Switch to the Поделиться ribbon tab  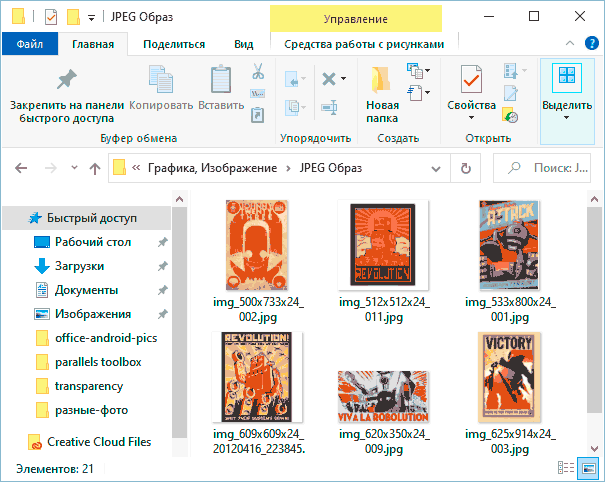click(x=174, y=44)
